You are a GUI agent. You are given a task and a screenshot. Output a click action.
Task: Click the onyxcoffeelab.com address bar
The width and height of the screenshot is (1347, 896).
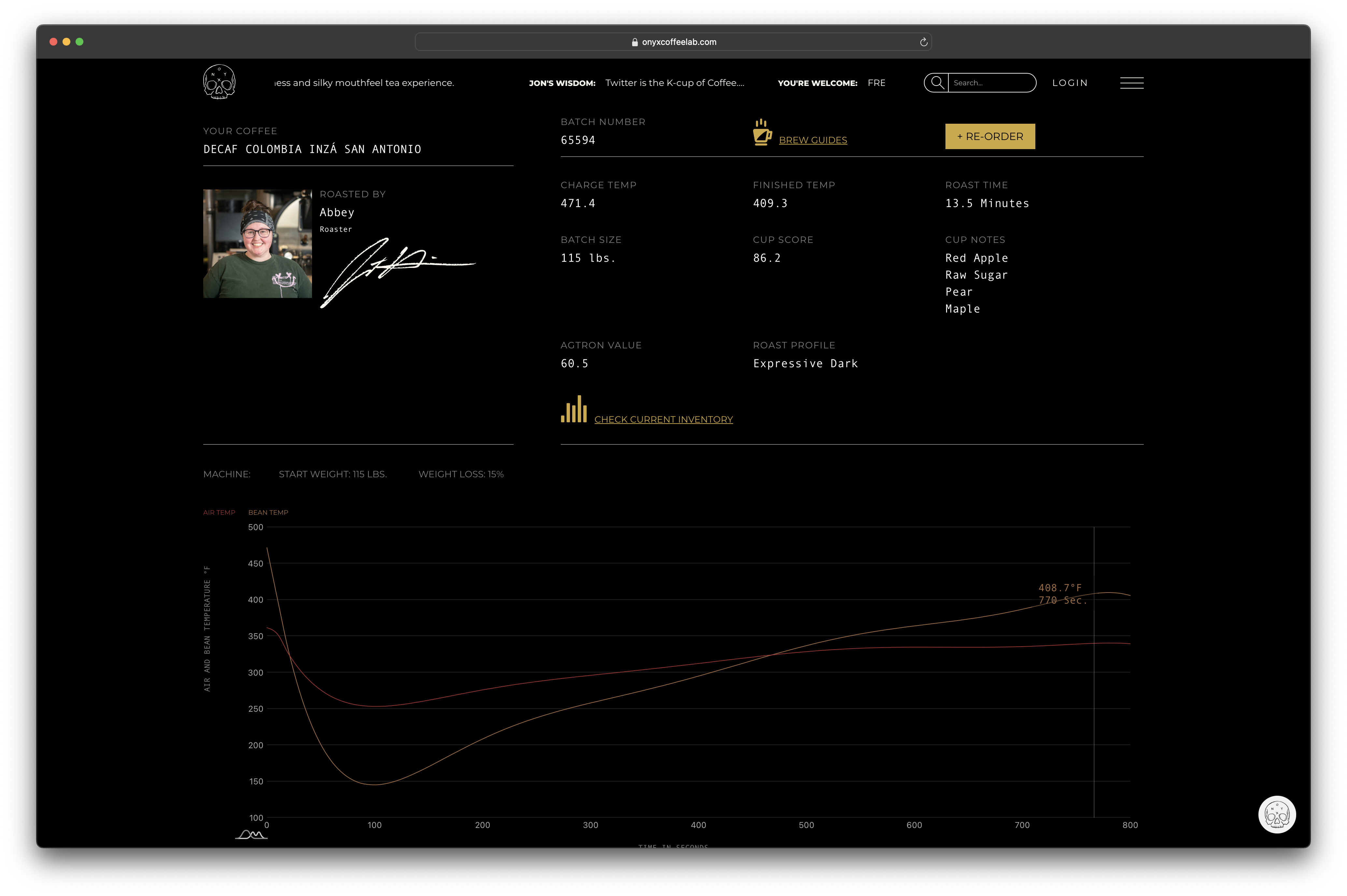678,42
